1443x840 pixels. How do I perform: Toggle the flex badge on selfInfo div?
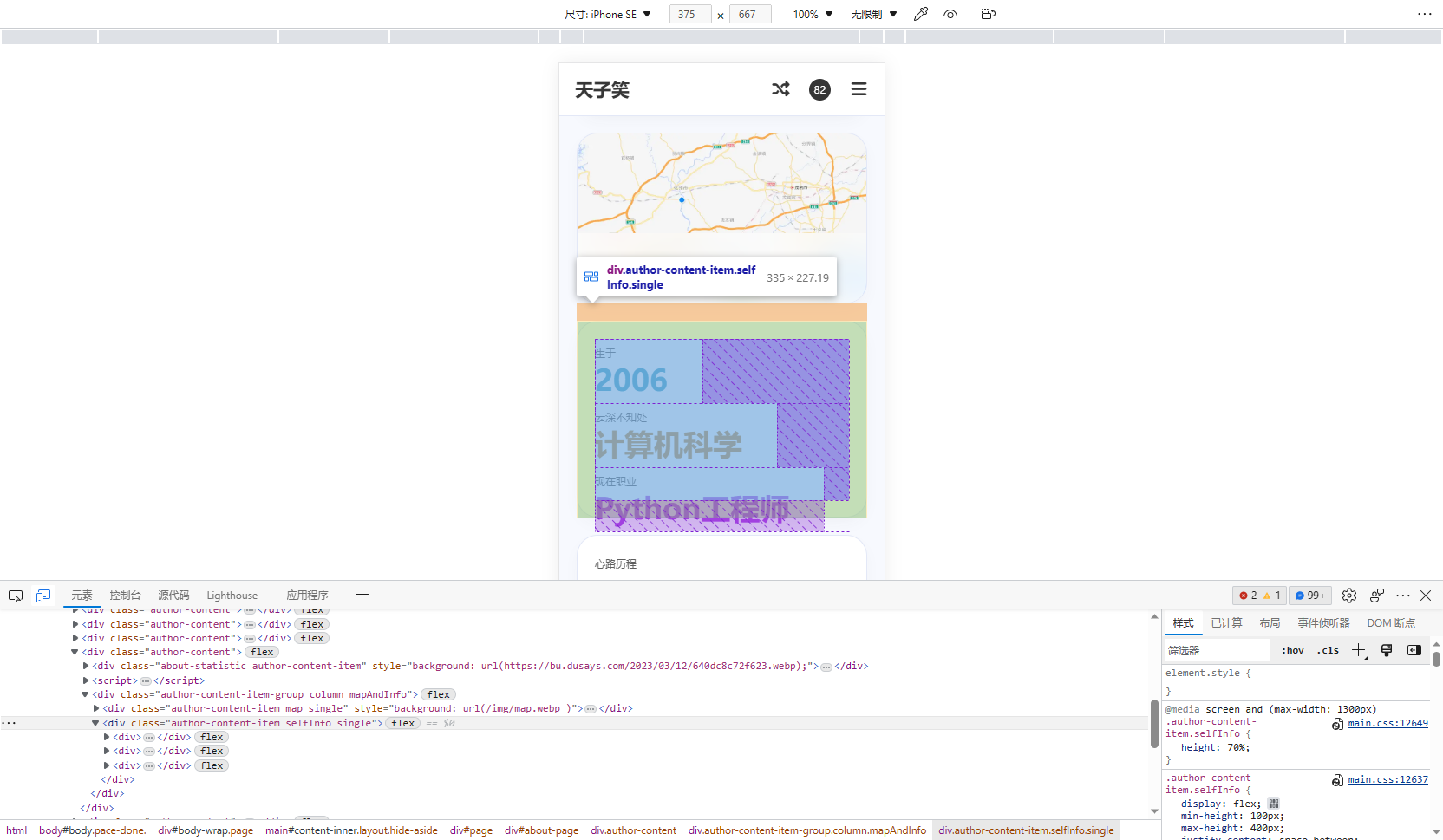coord(402,723)
